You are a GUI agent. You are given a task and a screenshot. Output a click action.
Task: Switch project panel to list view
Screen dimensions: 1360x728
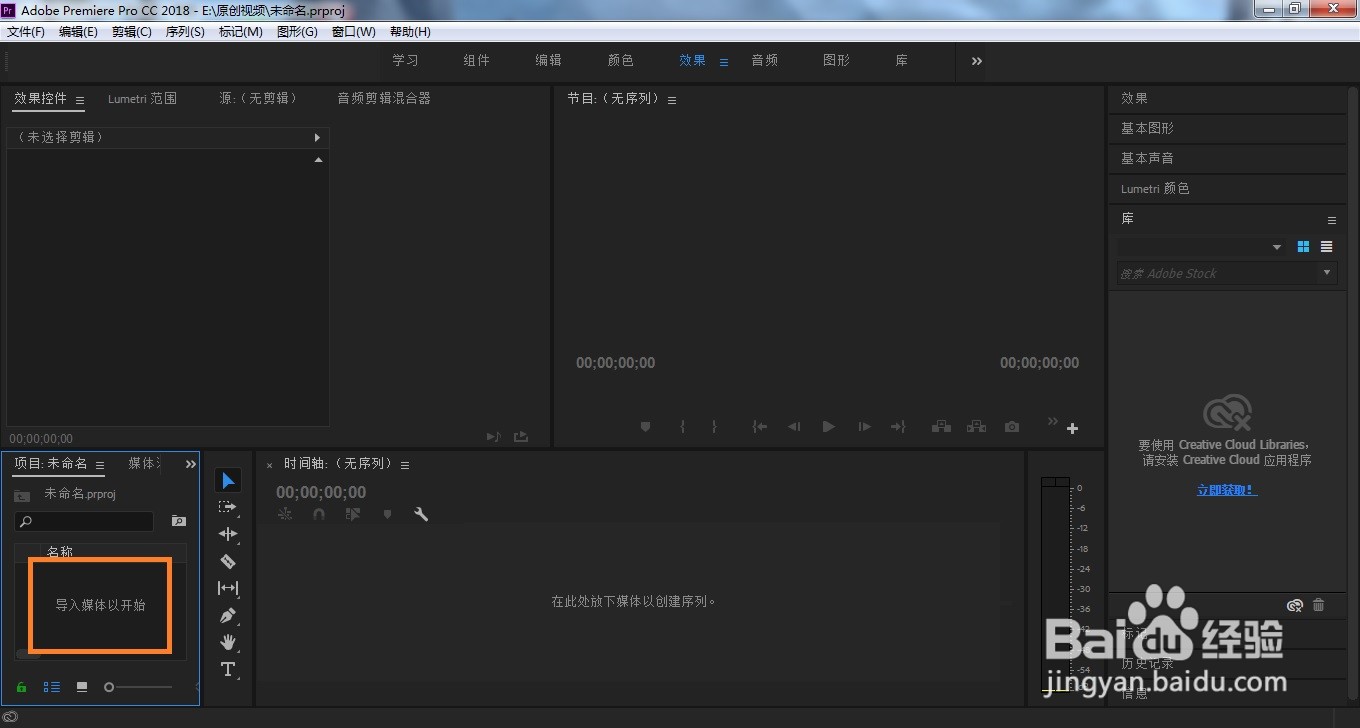coord(52,687)
